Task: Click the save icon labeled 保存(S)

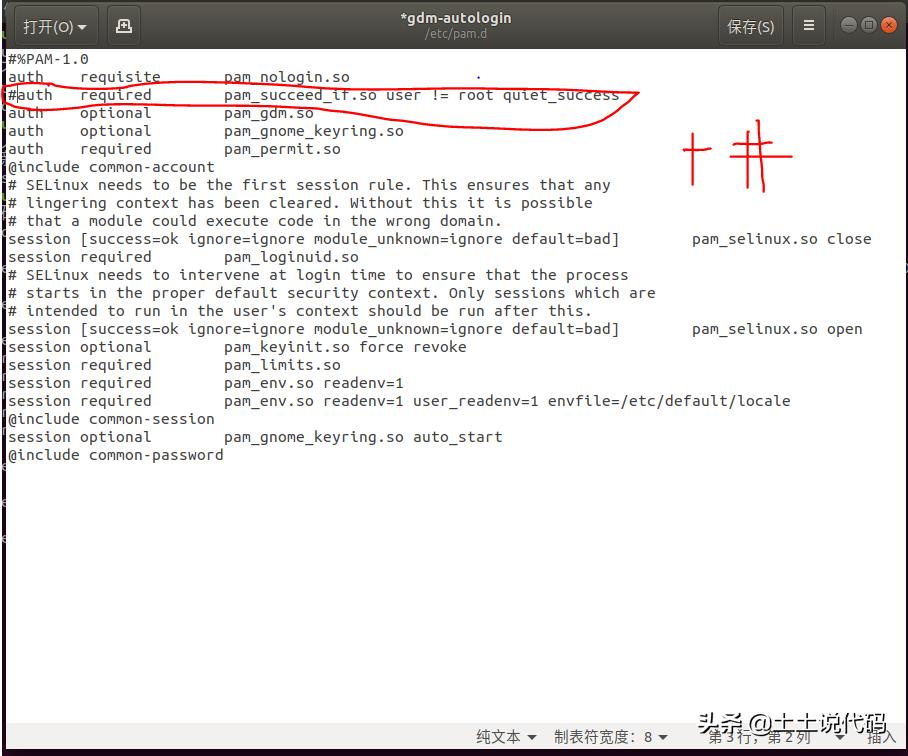Action: pyautogui.click(x=751, y=25)
